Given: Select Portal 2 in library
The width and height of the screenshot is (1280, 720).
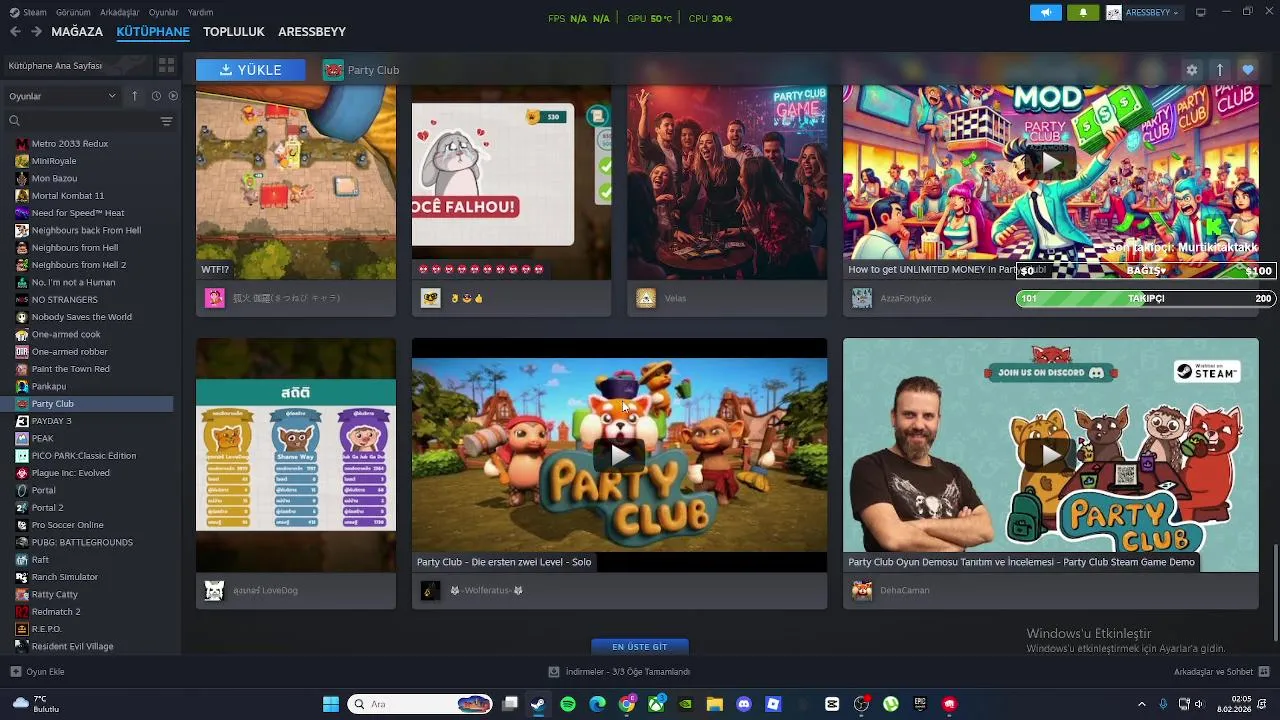Looking at the screenshot, I should (x=47, y=508).
